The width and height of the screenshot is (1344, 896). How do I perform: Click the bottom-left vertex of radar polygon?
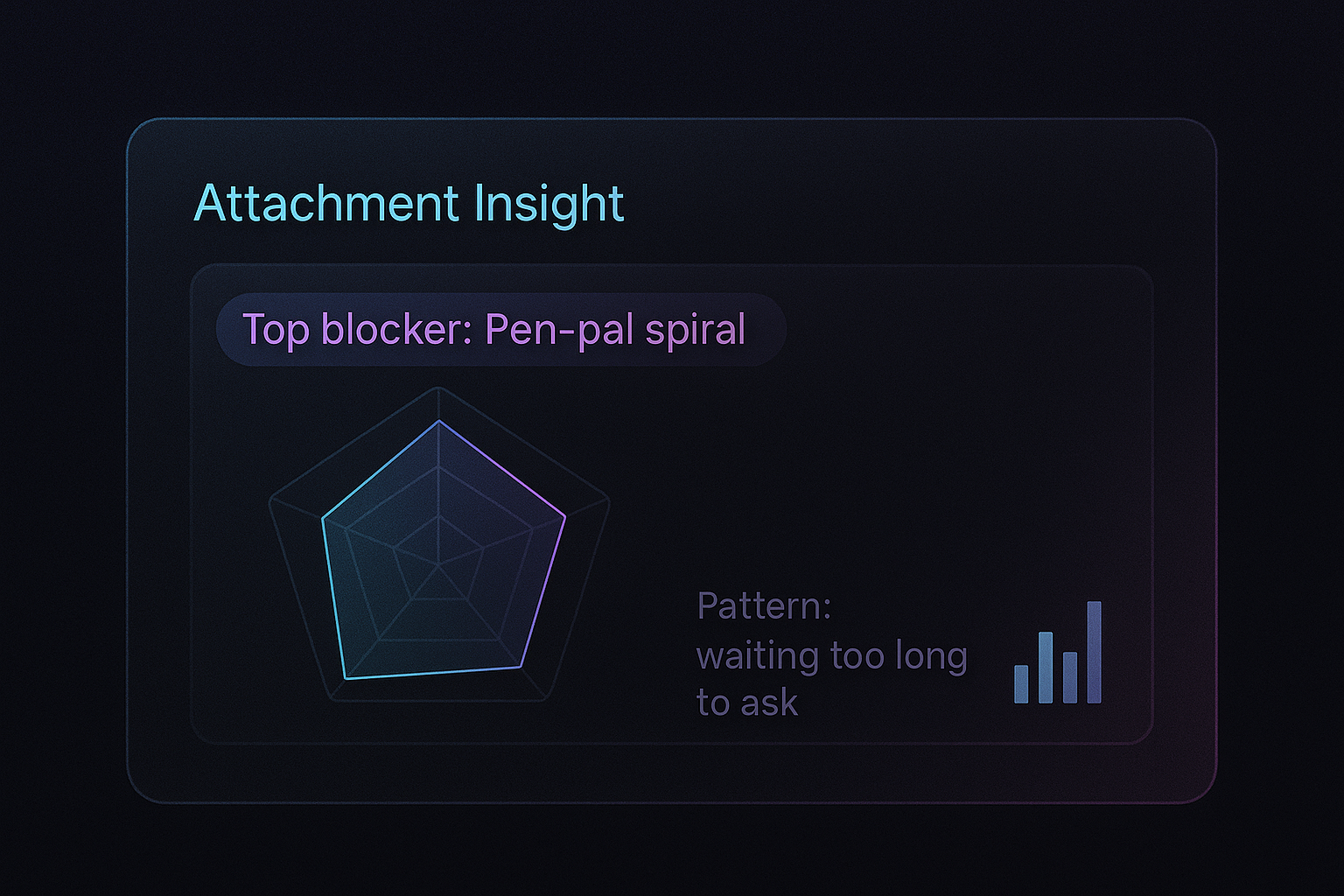tap(346, 678)
